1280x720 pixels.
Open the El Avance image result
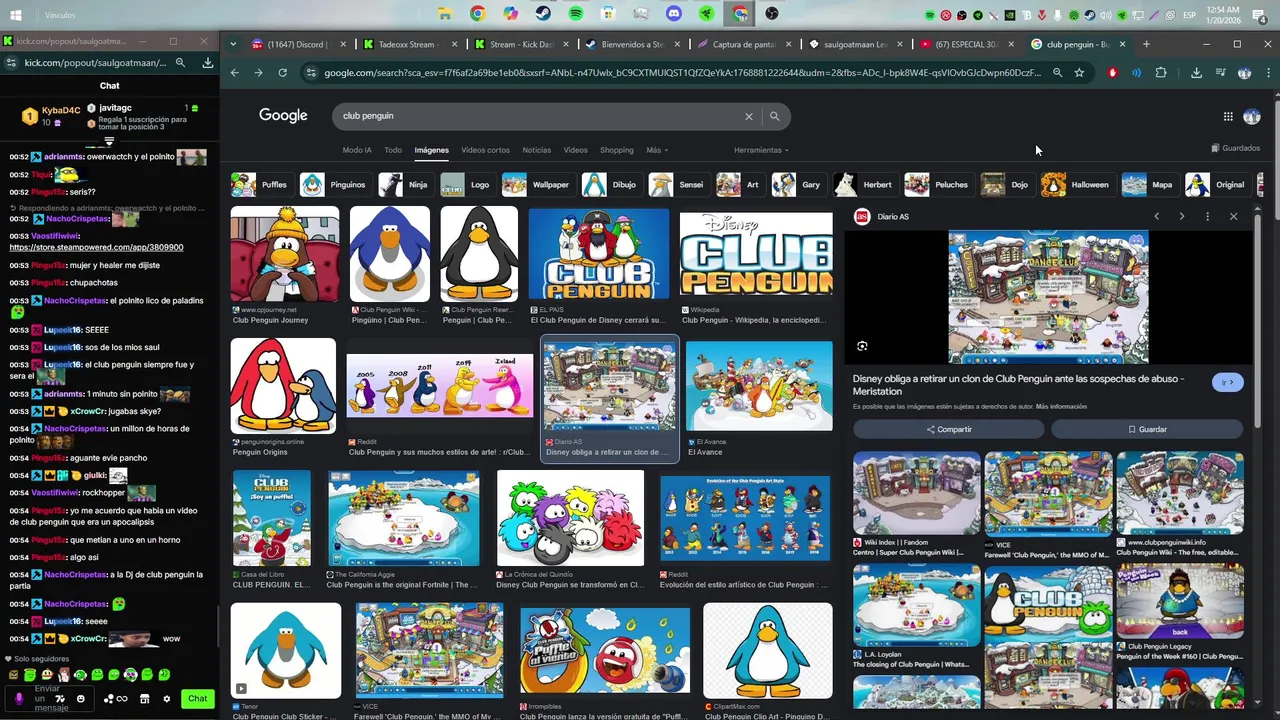click(759, 386)
